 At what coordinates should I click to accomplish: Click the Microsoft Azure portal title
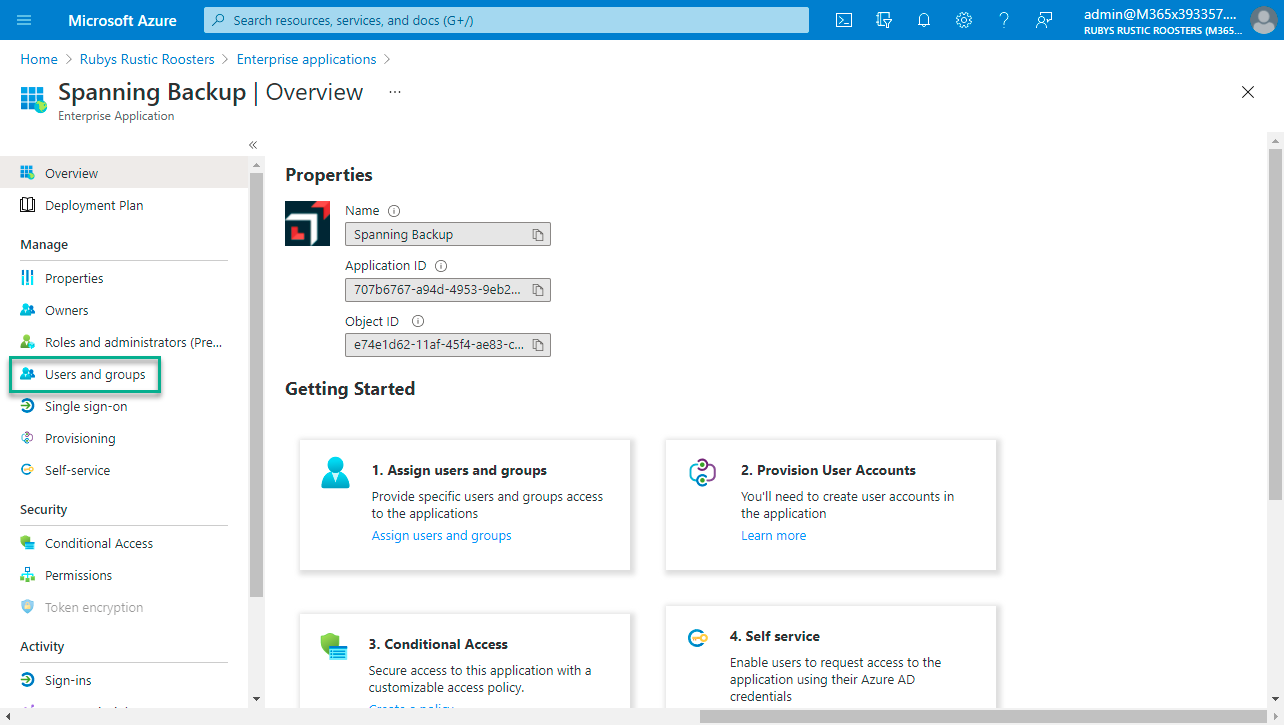coord(122,20)
